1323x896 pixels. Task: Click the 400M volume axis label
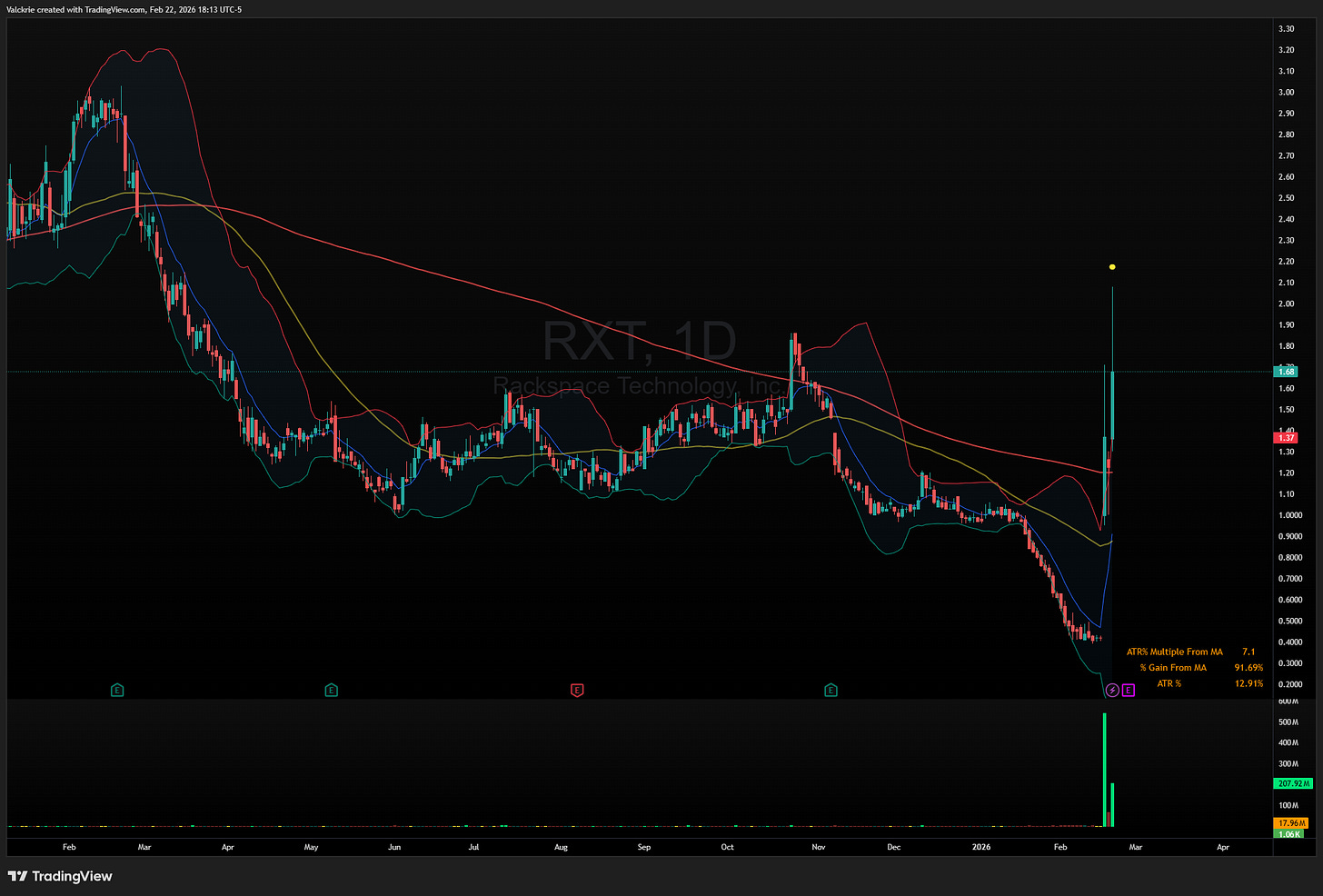[x=1288, y=743]
